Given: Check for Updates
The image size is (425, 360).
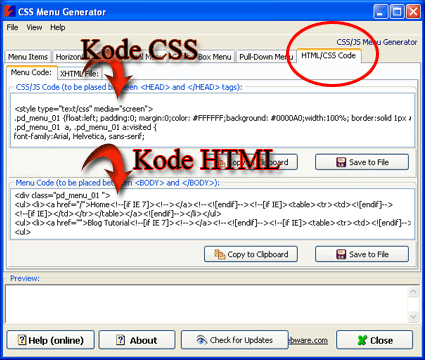Looking at the screenshot, I should (235, 340).
